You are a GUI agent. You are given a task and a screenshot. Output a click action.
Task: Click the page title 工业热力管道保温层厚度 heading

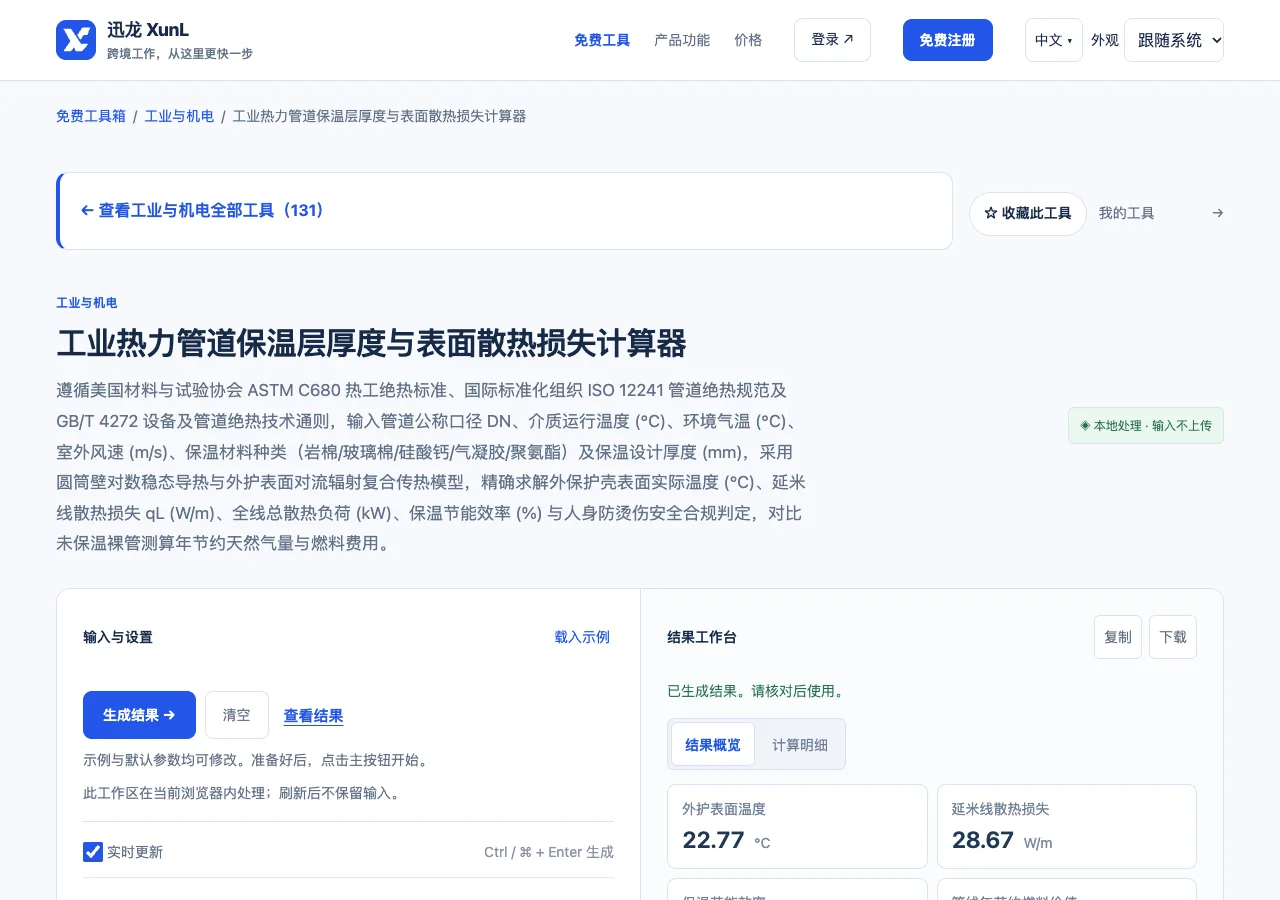tap(371, 344)
